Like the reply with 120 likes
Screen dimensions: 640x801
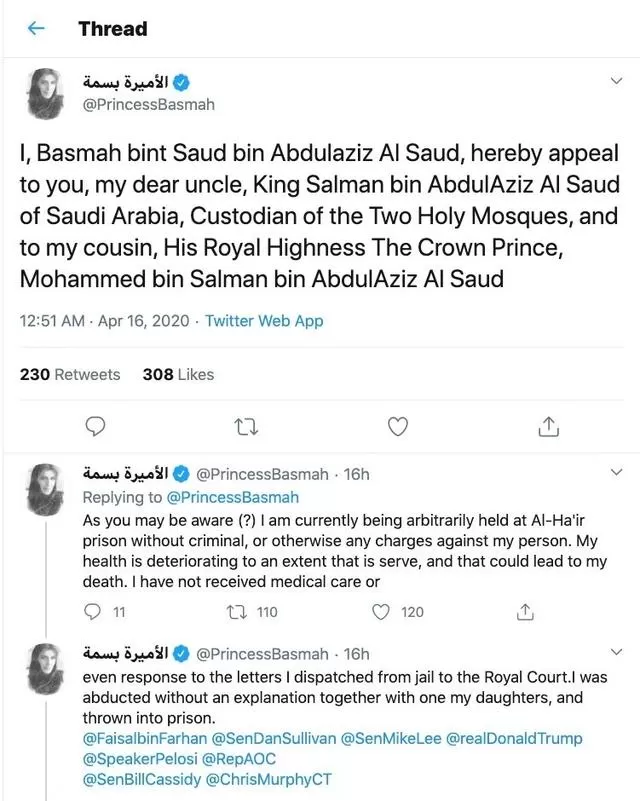tap(381, 611)
